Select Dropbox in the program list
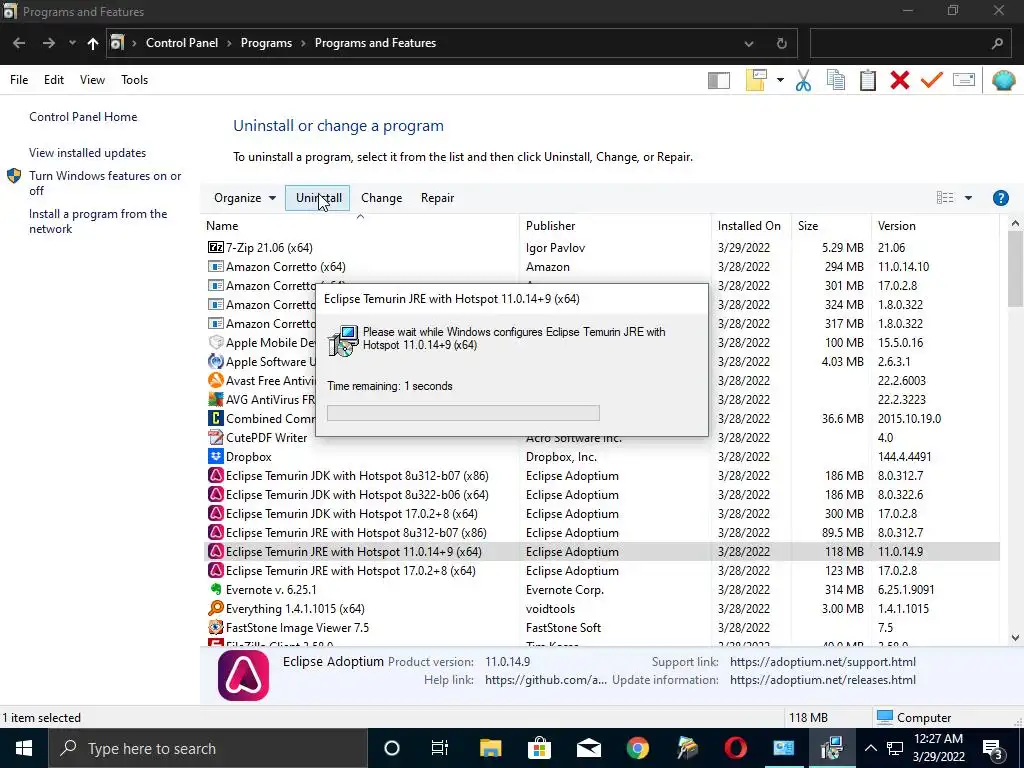Image resolution: width=1024 pixels, height=768 pixels. [x=601, y=456]
